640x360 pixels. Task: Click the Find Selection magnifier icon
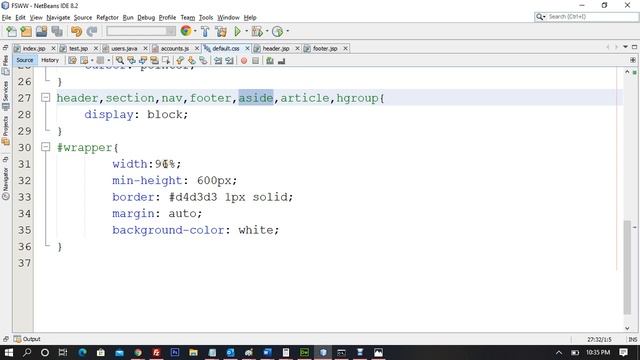120,60
